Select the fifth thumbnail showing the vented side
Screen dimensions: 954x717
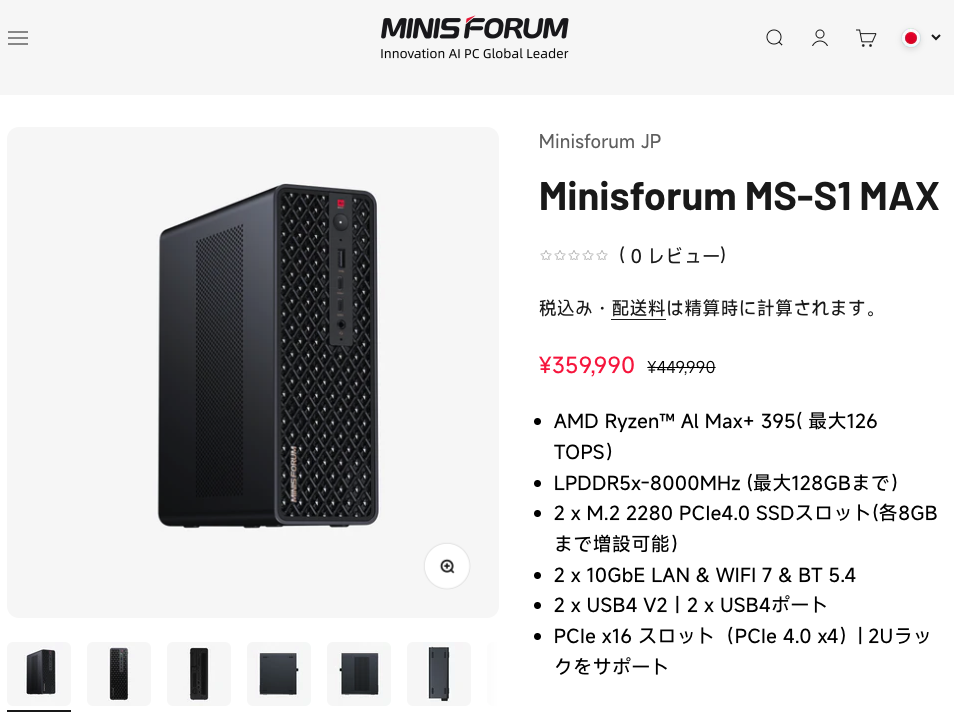click(359, 674)
